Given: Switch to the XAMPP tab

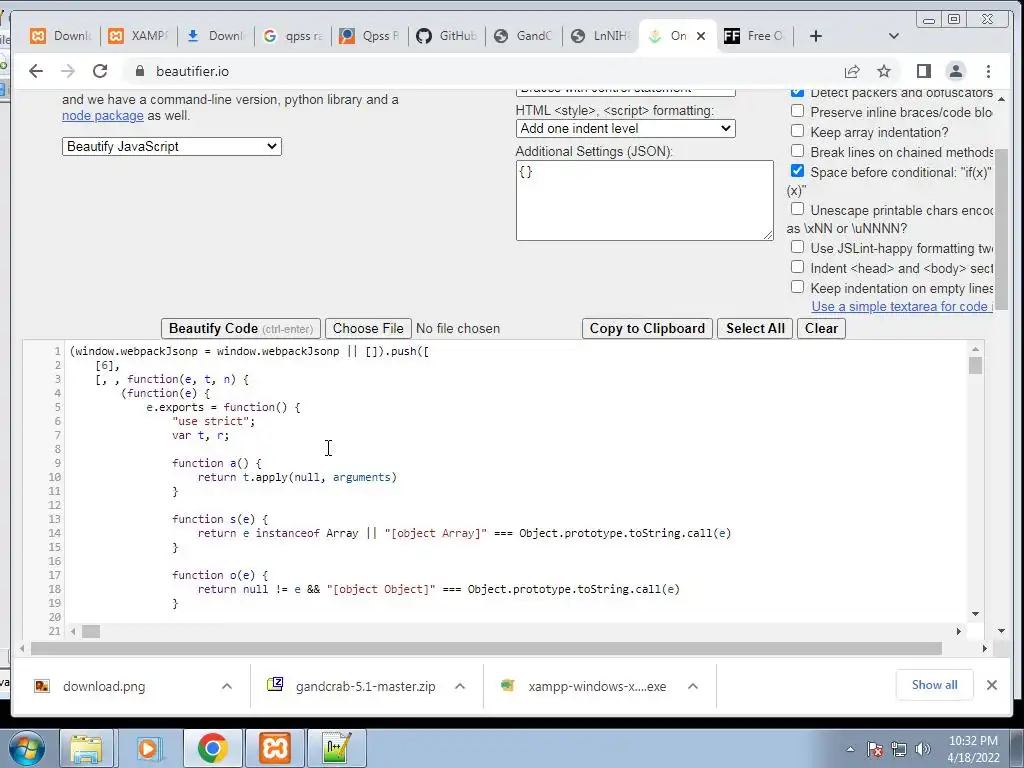Looking at the screenshot, I should click(138, 36).
